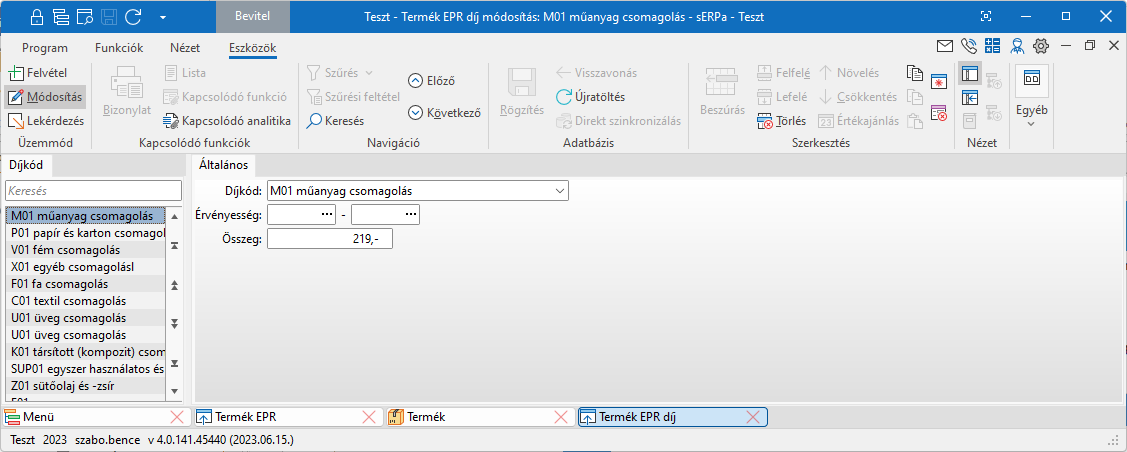Click the jump to last item arrow
Viewport: 1127px width, 452px height.
174,363
